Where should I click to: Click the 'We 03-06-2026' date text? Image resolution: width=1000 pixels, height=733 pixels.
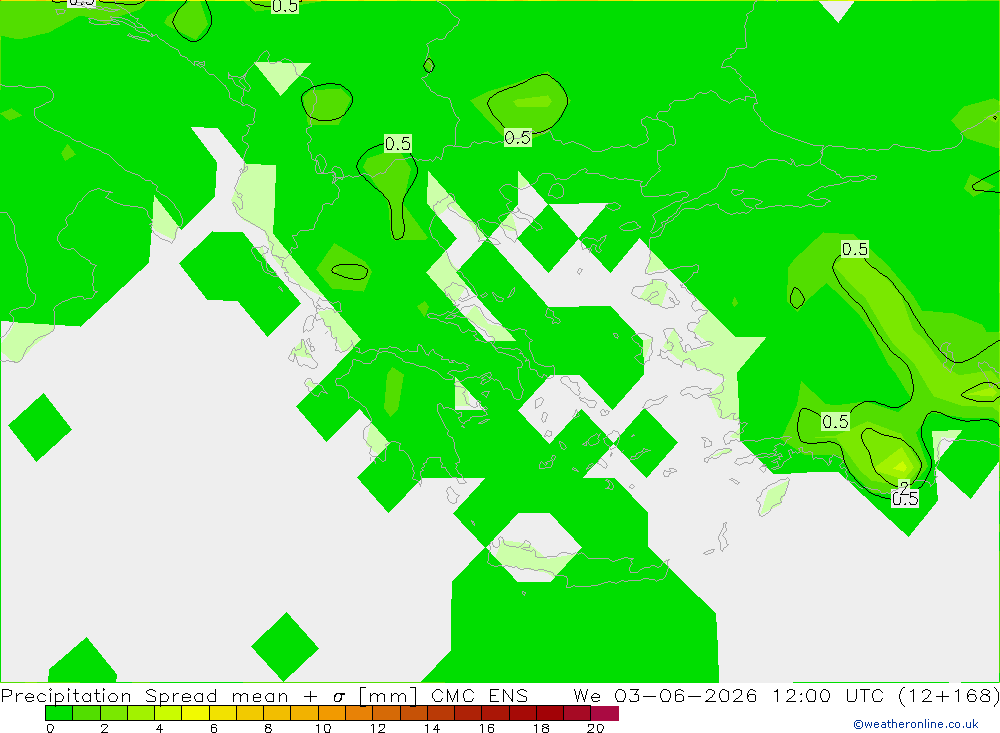665,695
